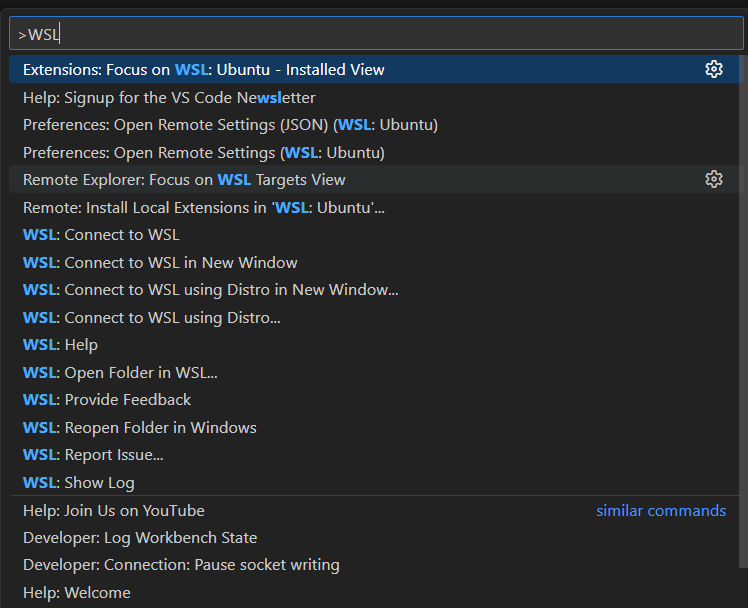Click the command list vertical scrollbar
The width and height of the screenshot is (748, 608).
pyautogui.click(x=743, y=311)
